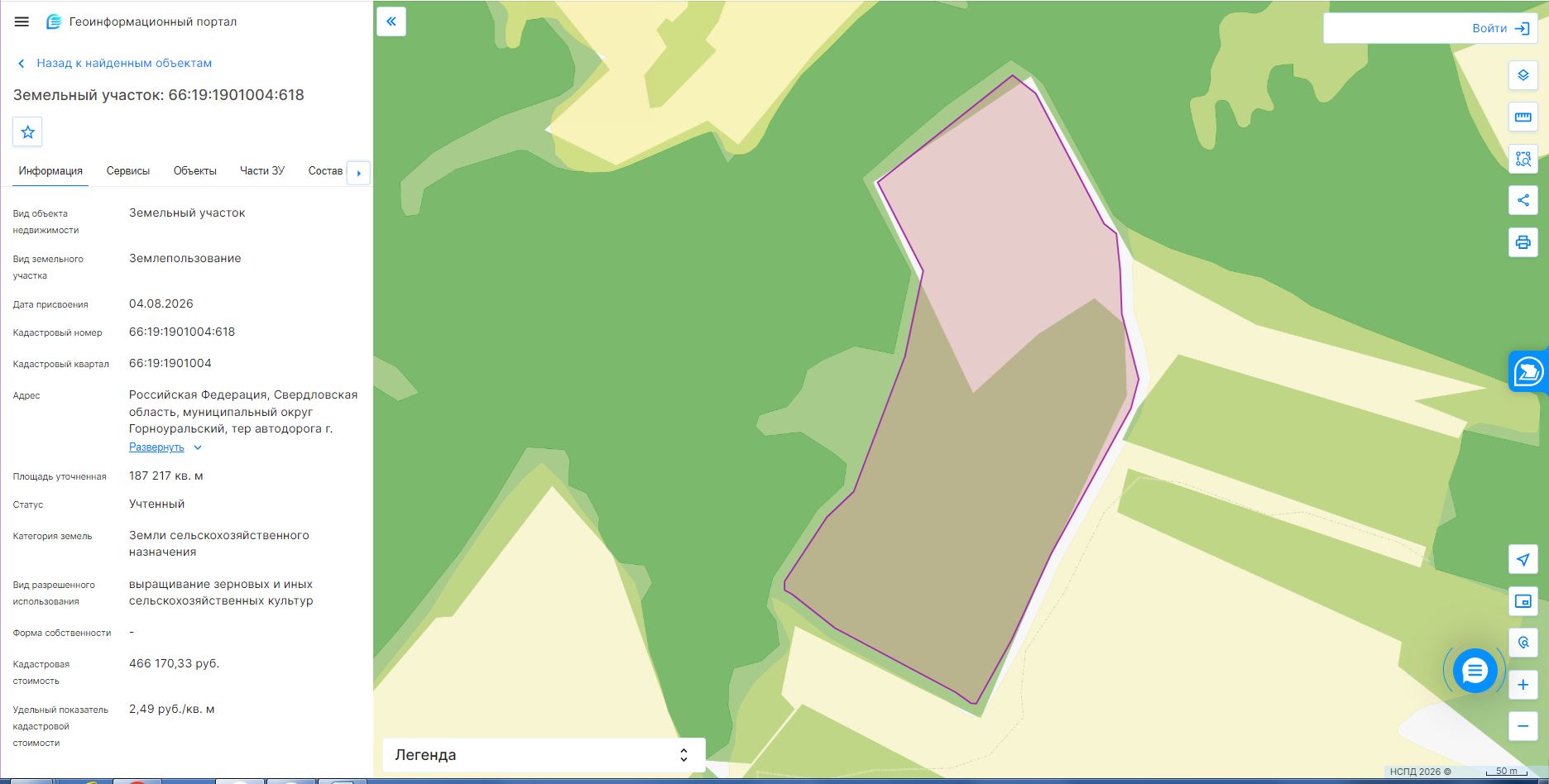Activate the area search selection tool
1549x784 pixels.
click(x=1523, y=159)
